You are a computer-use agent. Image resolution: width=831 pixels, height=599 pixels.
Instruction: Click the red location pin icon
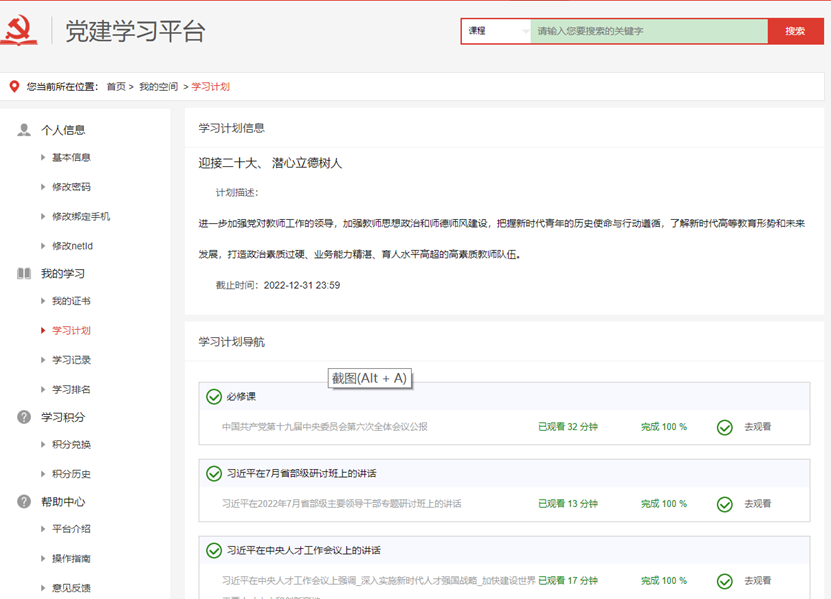point(14,87)
